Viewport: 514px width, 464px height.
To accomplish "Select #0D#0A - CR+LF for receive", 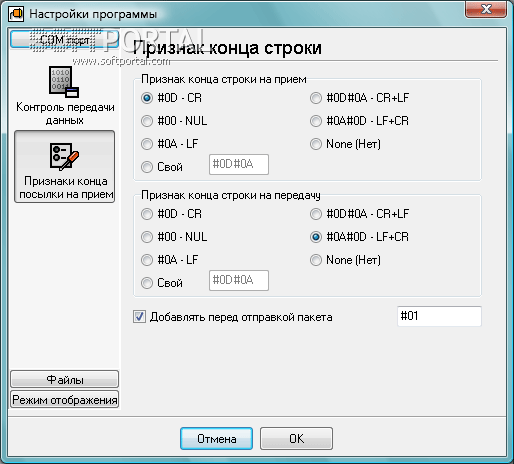I will coord(359,98).
